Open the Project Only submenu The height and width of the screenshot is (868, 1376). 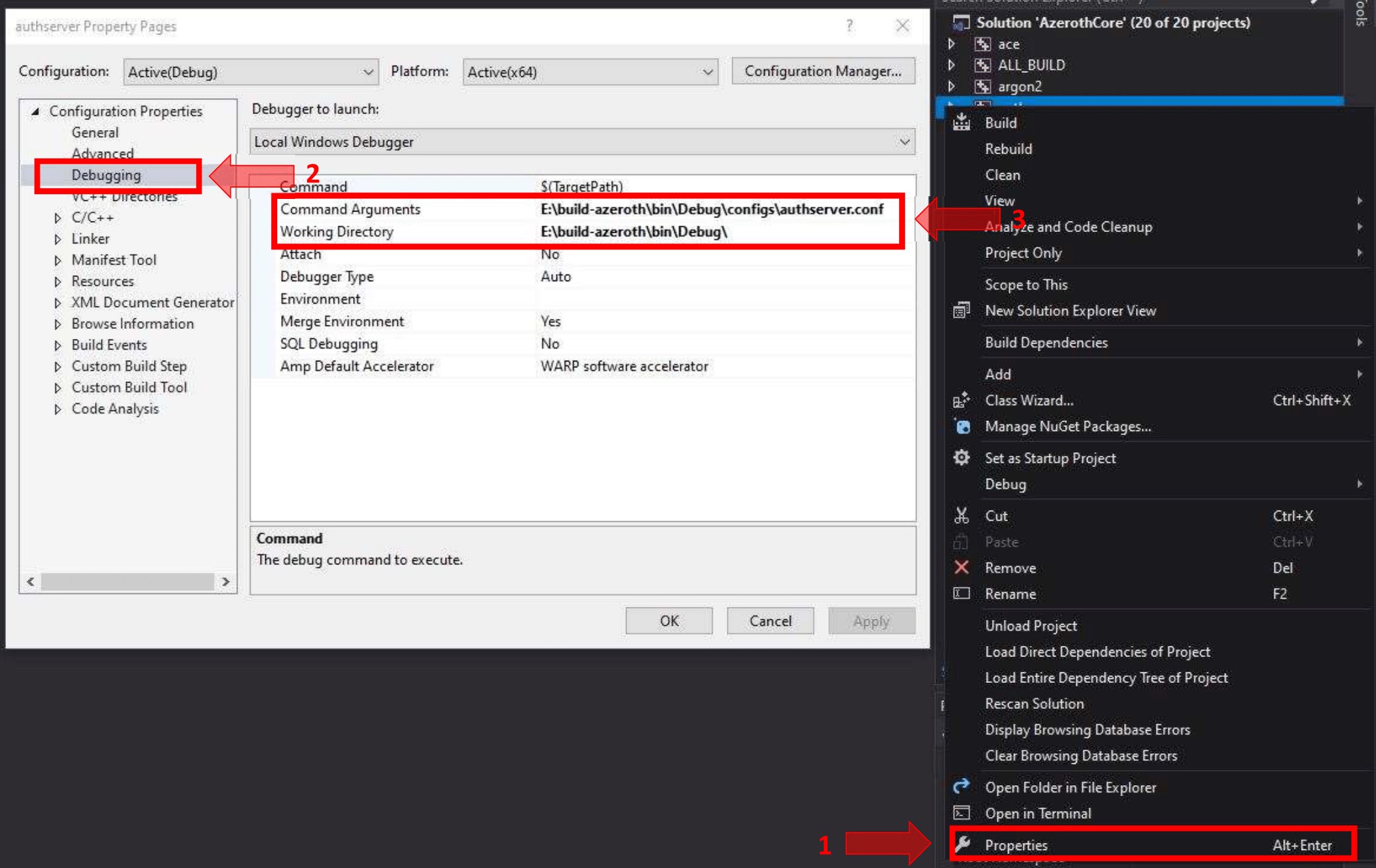point(1159,253)
